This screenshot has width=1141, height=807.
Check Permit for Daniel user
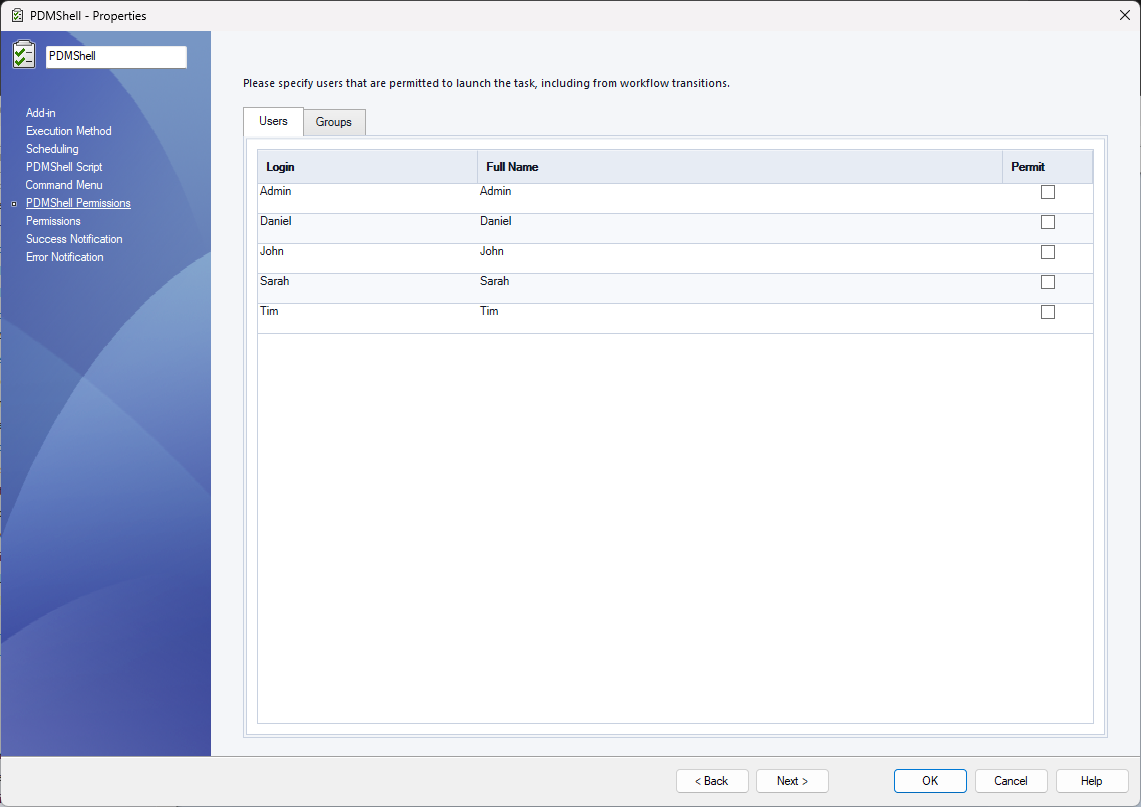click(1047, 222)
